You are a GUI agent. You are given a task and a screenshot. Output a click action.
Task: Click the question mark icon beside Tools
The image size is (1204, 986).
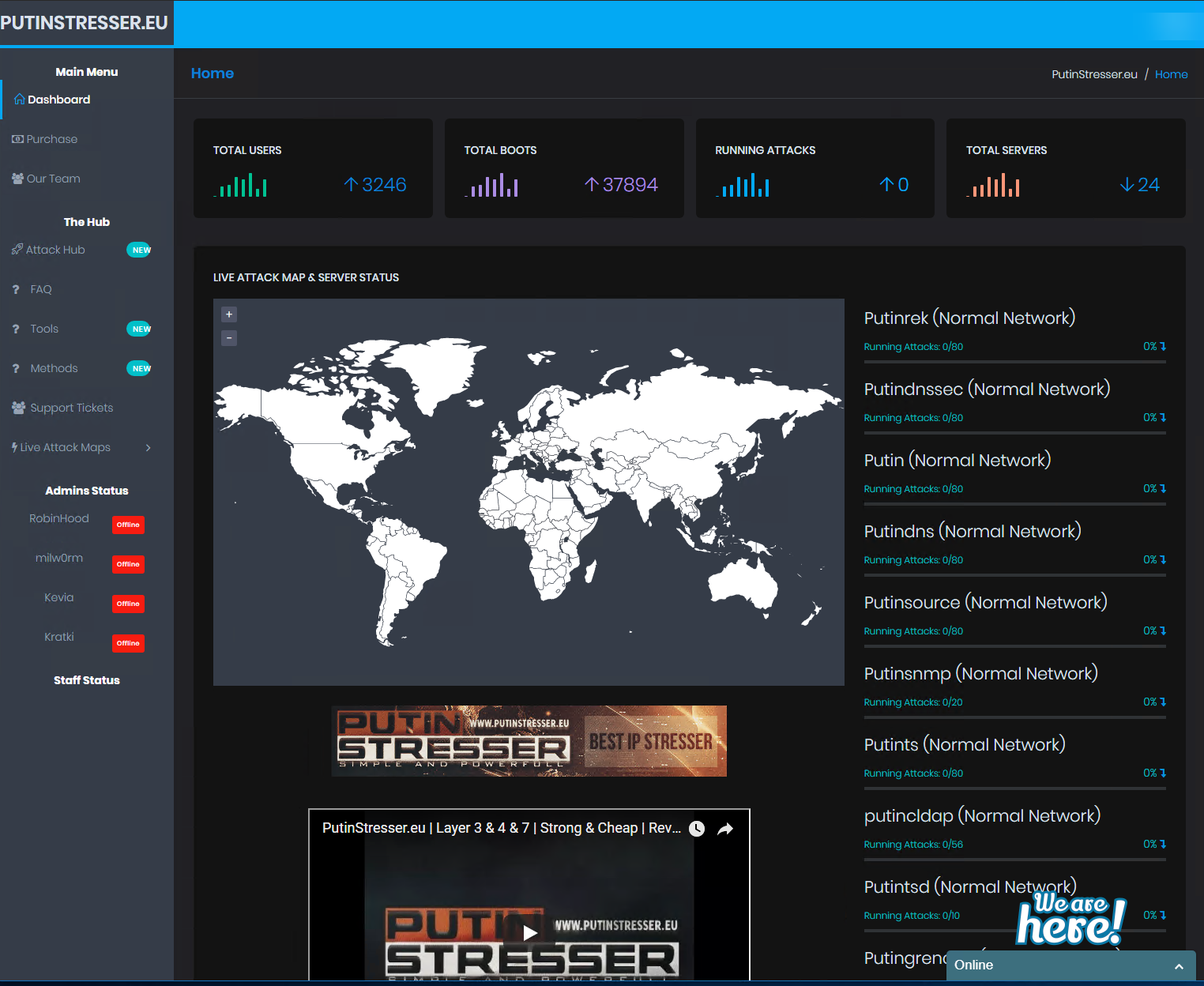[x=16, y=329]
